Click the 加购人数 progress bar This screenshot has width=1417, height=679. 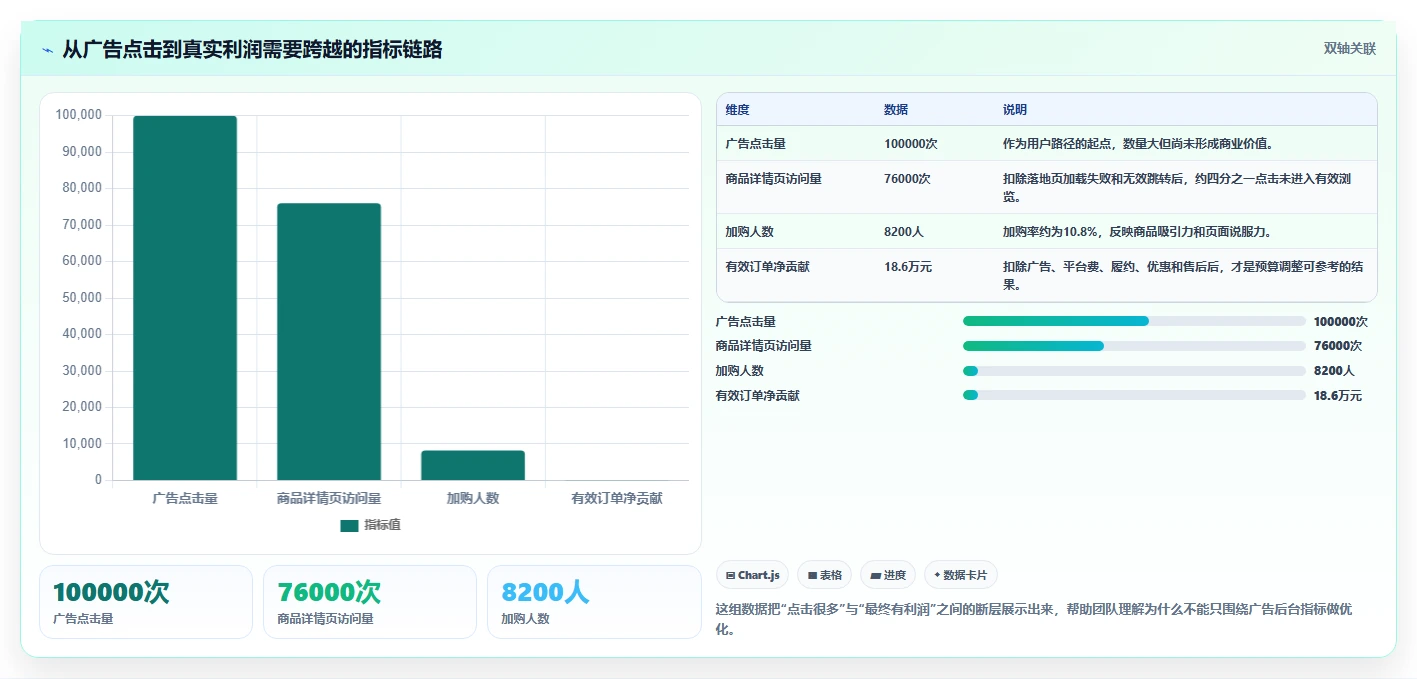coord(1134,371)
